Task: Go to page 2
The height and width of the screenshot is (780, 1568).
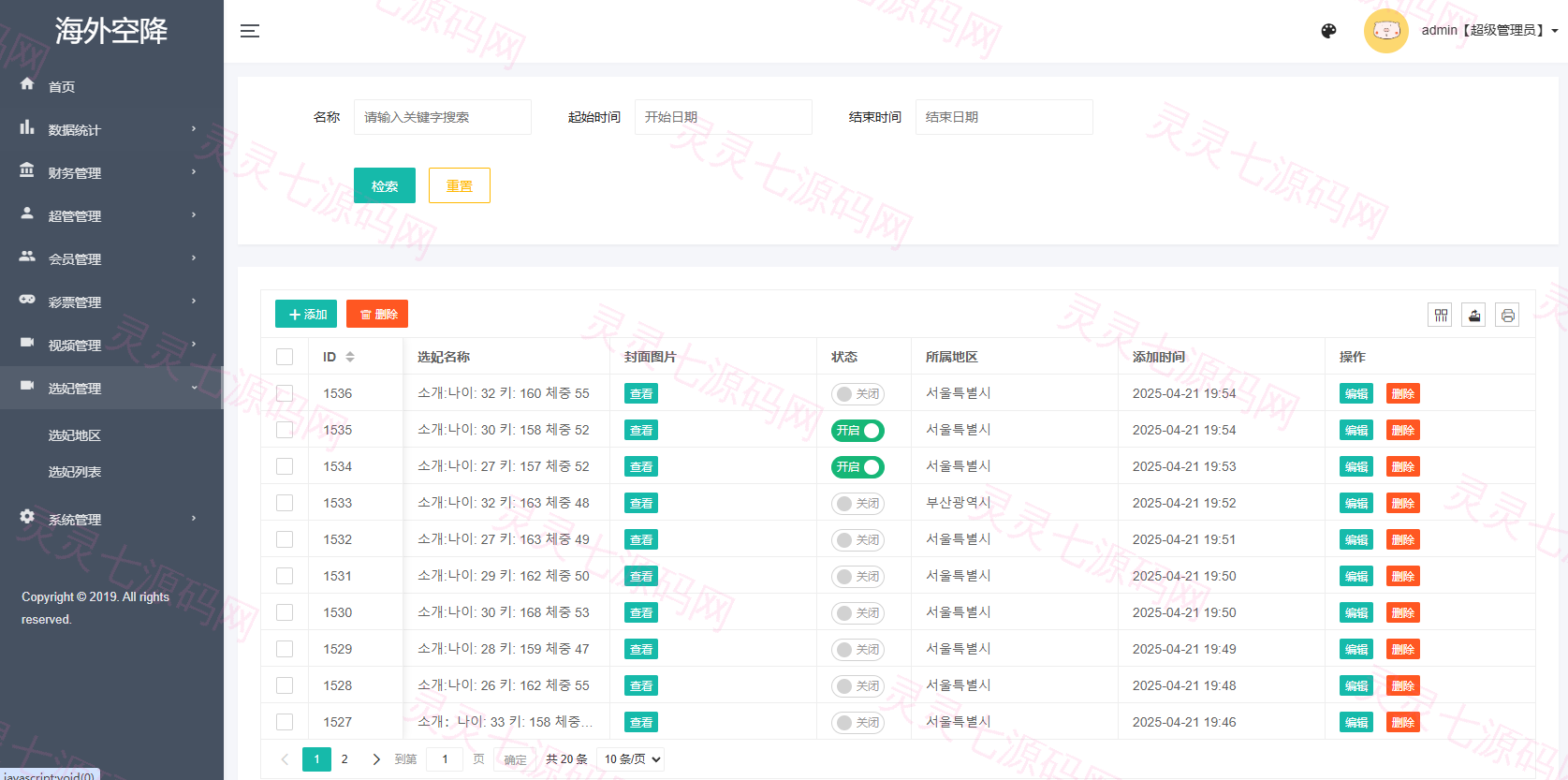Action: tap(344, 759)
